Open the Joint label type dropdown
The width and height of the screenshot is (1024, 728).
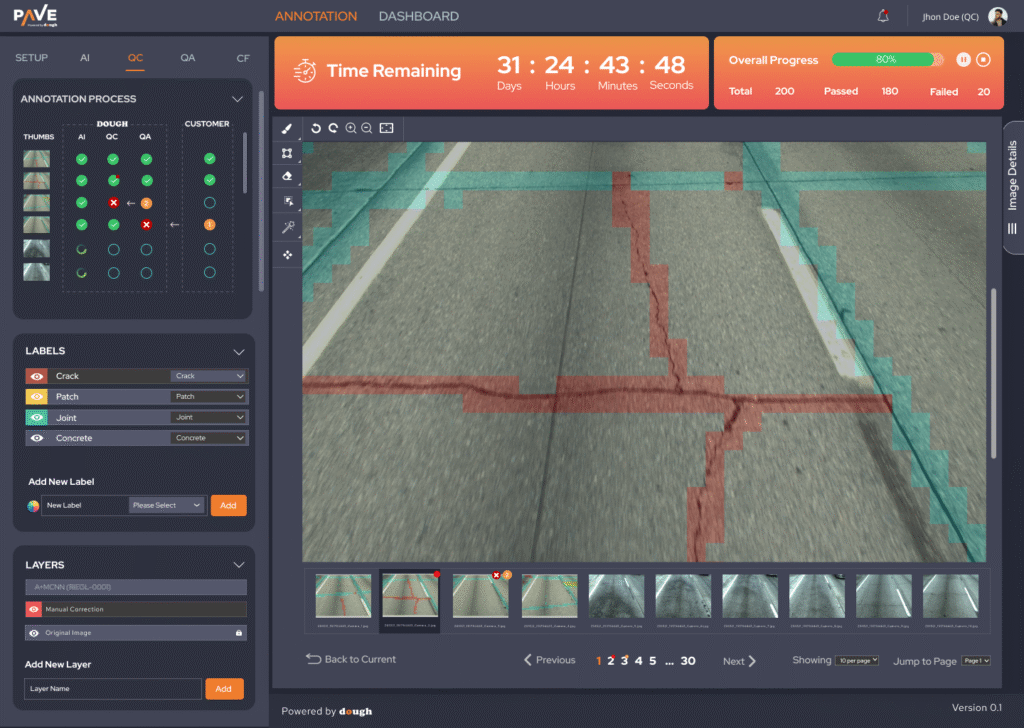tap(208, 418)
